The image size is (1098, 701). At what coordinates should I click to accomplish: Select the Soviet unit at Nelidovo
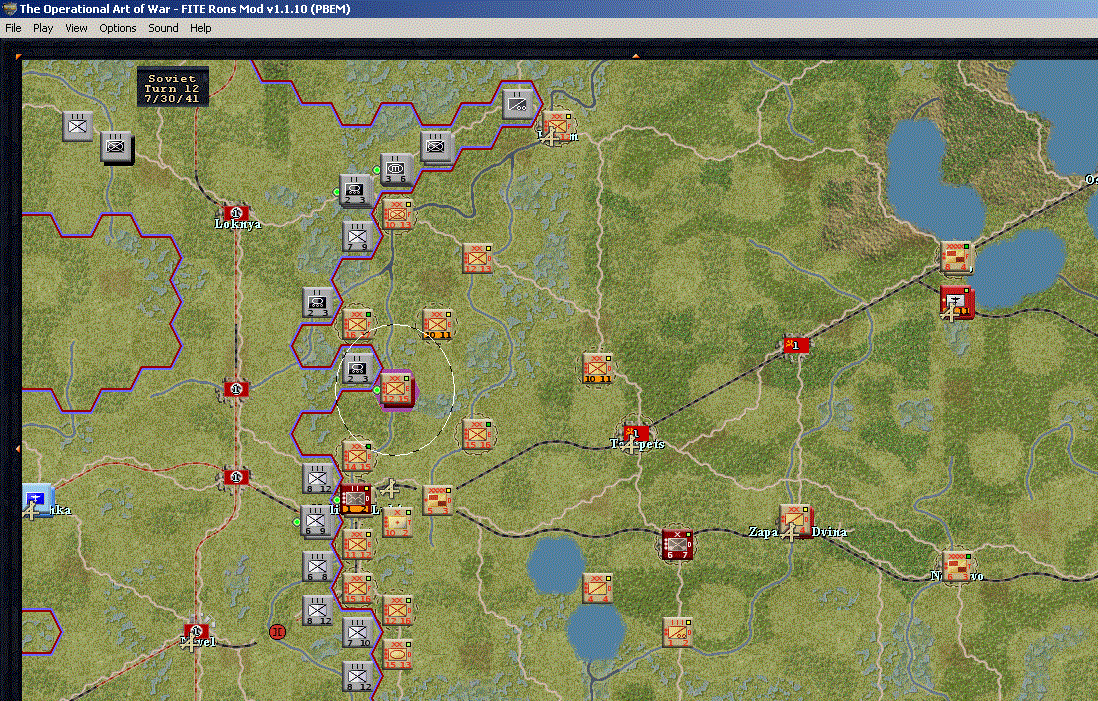point(957,566)
